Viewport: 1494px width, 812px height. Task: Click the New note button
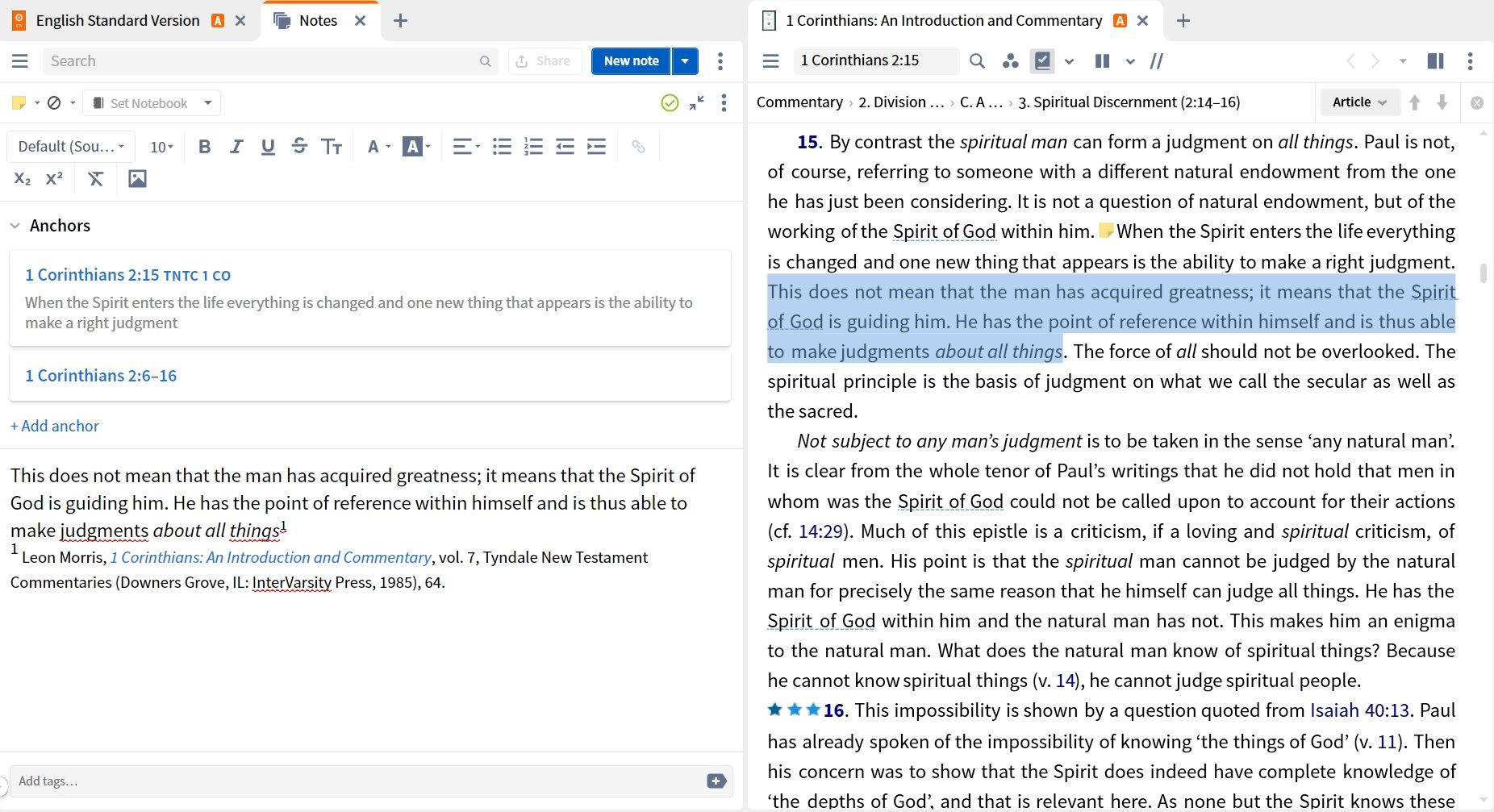click(631, 60)
